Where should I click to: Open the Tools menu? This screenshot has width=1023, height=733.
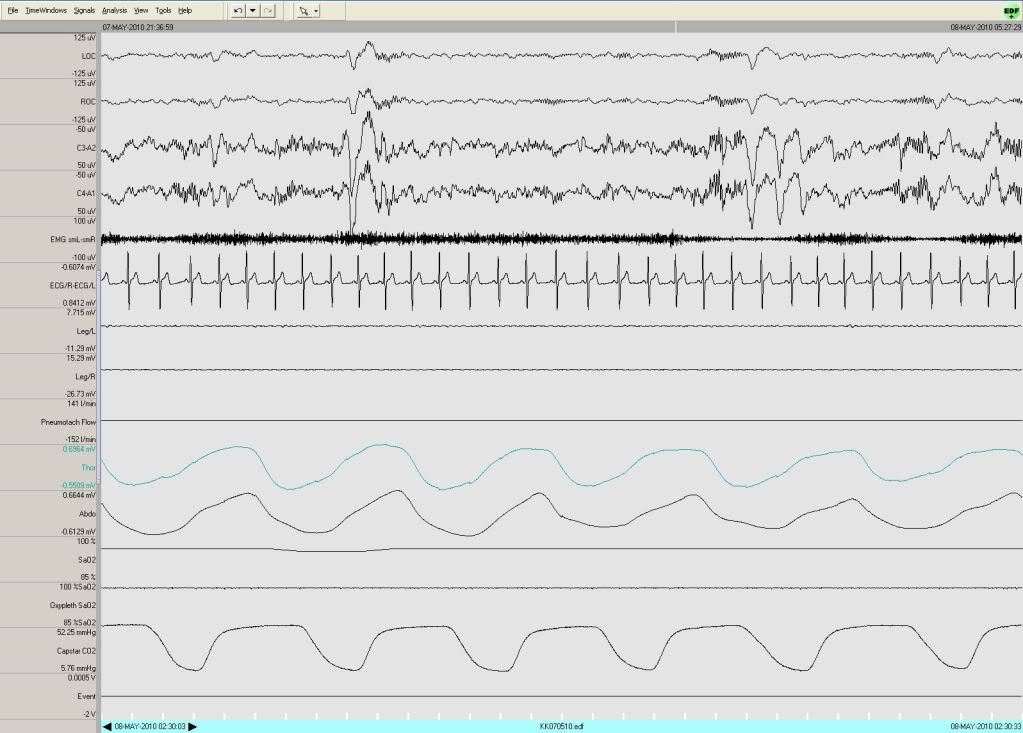coord(163,10)
